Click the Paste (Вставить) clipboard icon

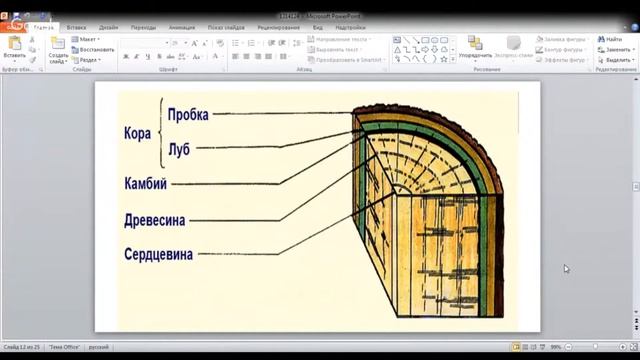point(14,44)
